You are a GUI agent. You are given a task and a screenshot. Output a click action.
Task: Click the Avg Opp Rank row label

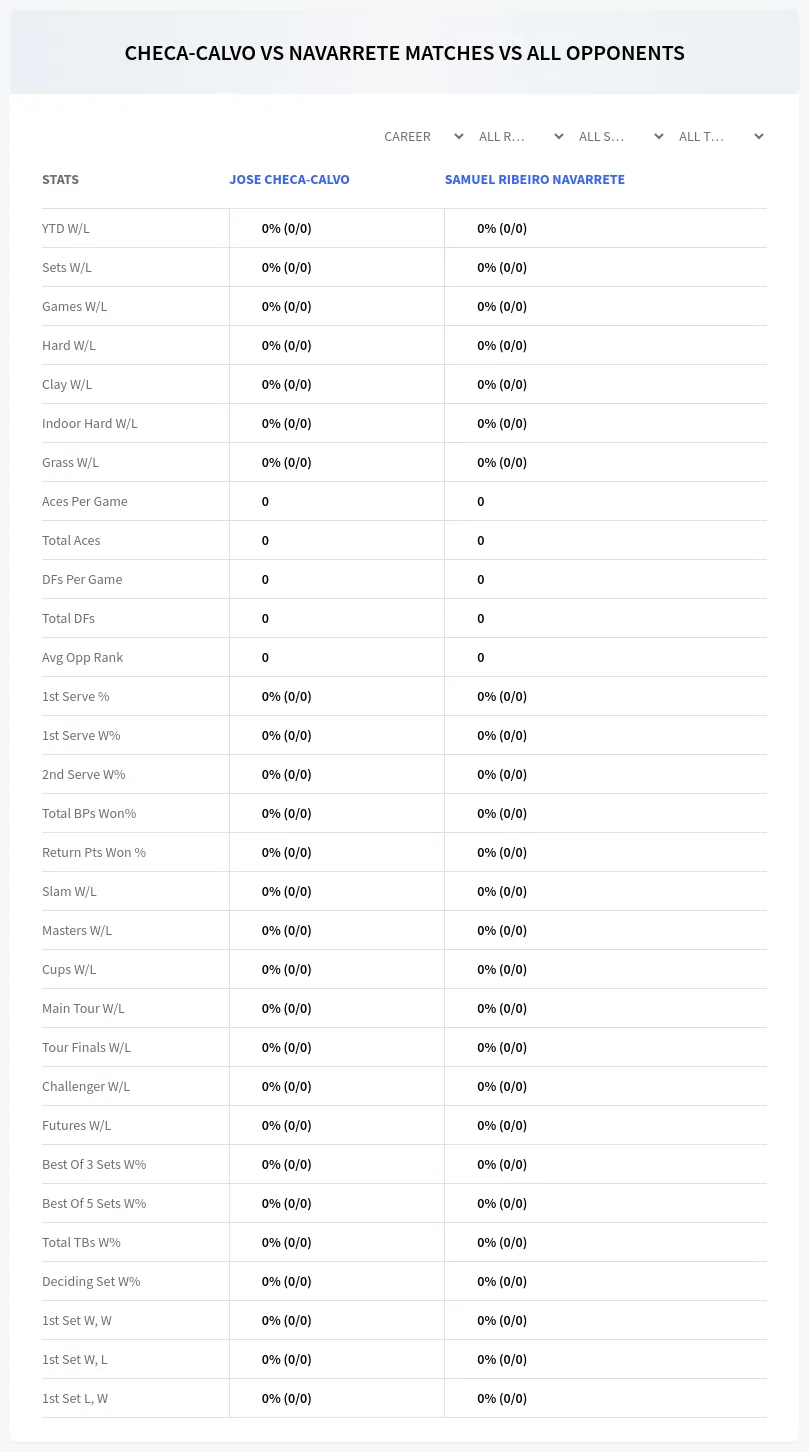pyautogui.click(x=83, y=657)
